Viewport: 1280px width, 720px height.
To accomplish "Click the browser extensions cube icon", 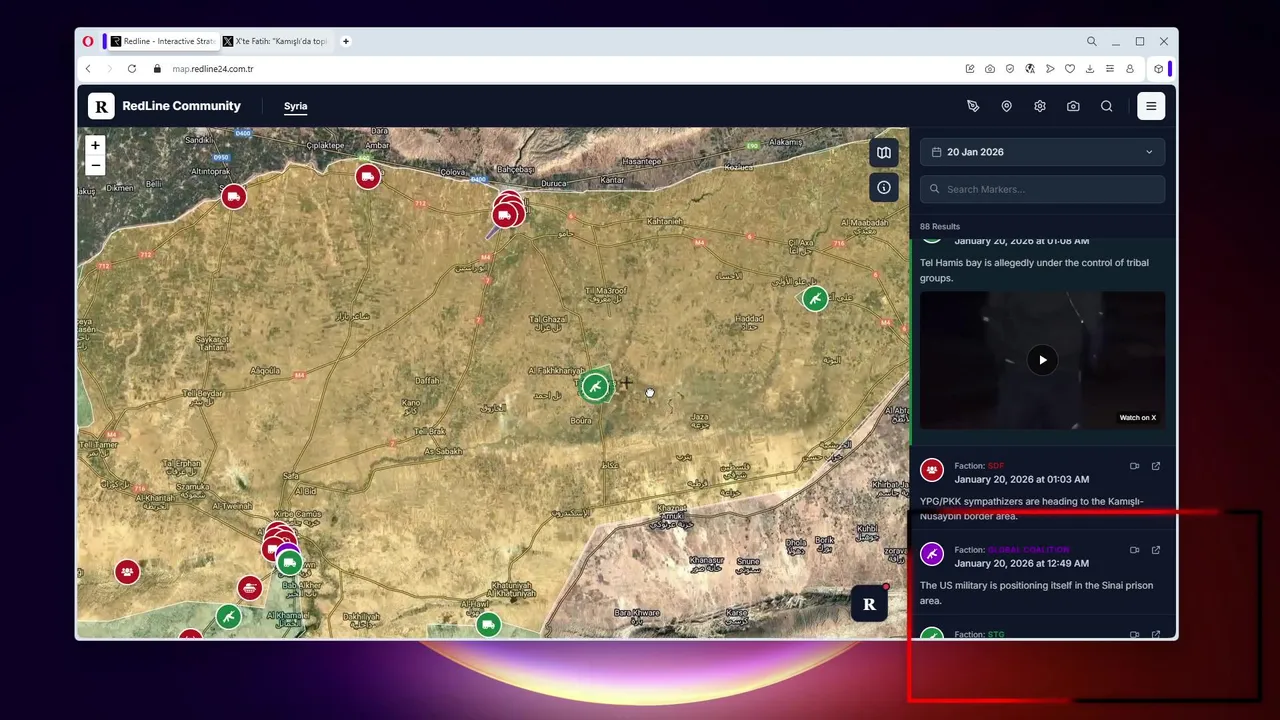I will coord(1158,69).
